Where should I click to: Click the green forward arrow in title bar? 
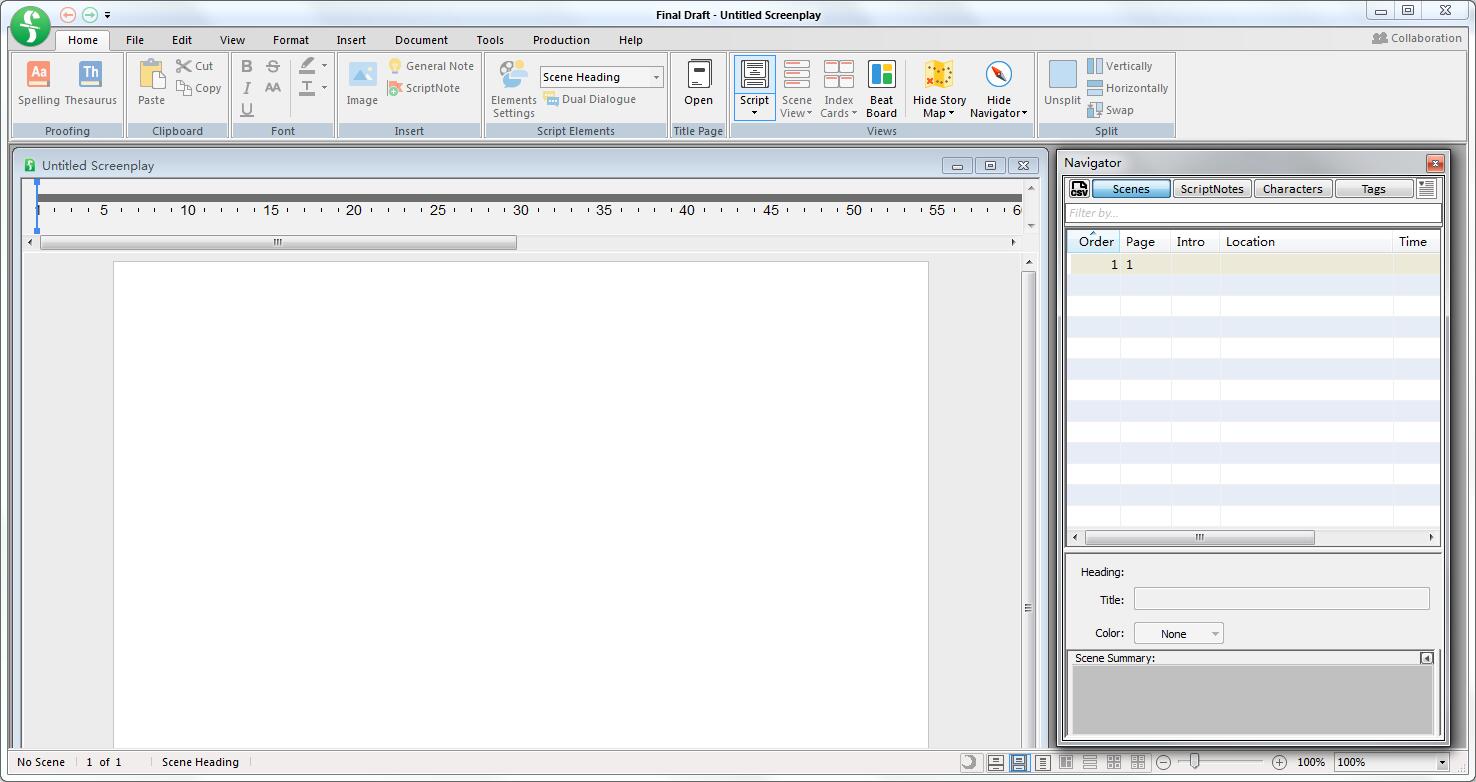pyautogui.click(x=90, y=15)
